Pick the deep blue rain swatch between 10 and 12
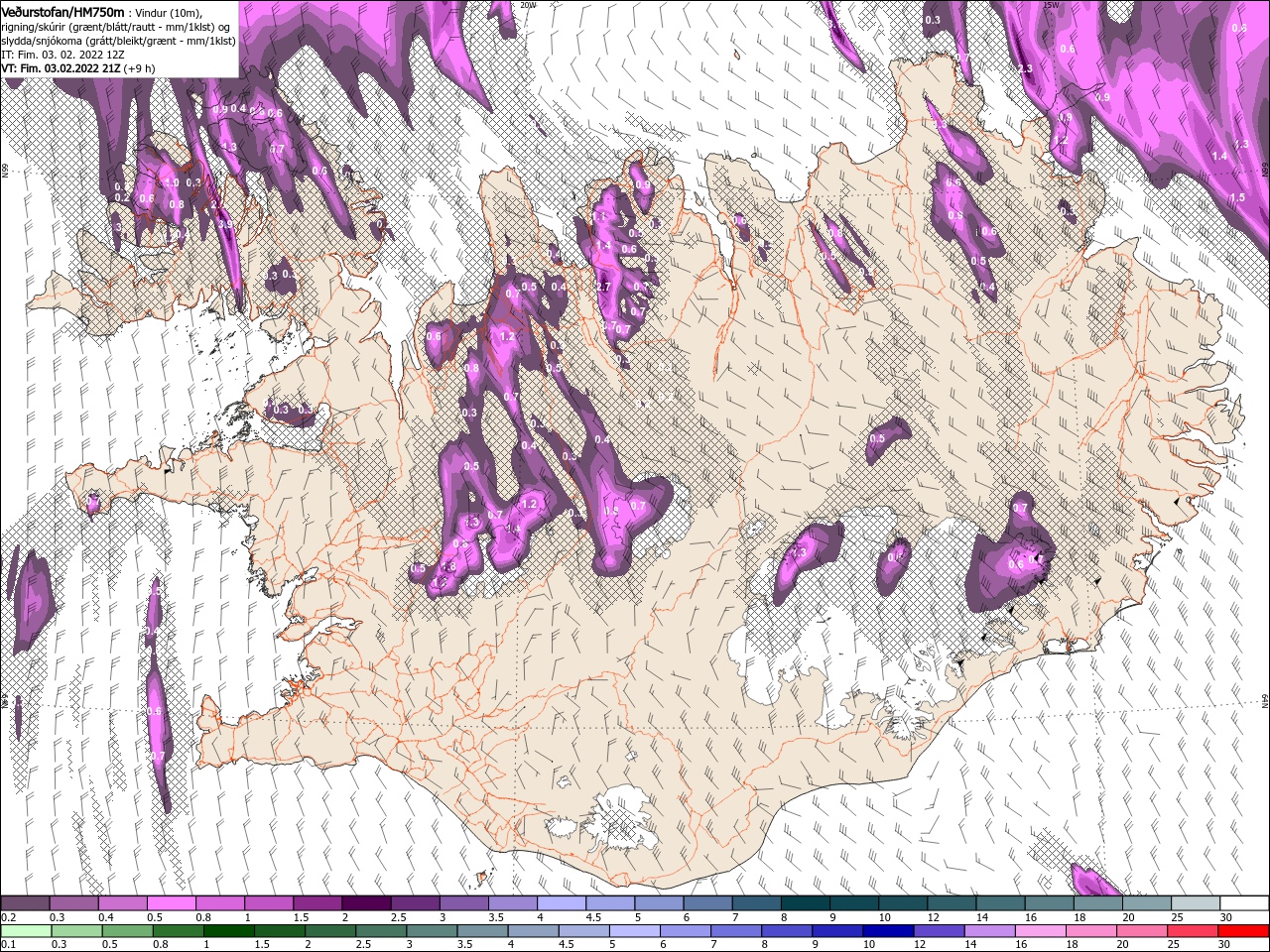Viewport: 1270px width, 952px height. 888,931
